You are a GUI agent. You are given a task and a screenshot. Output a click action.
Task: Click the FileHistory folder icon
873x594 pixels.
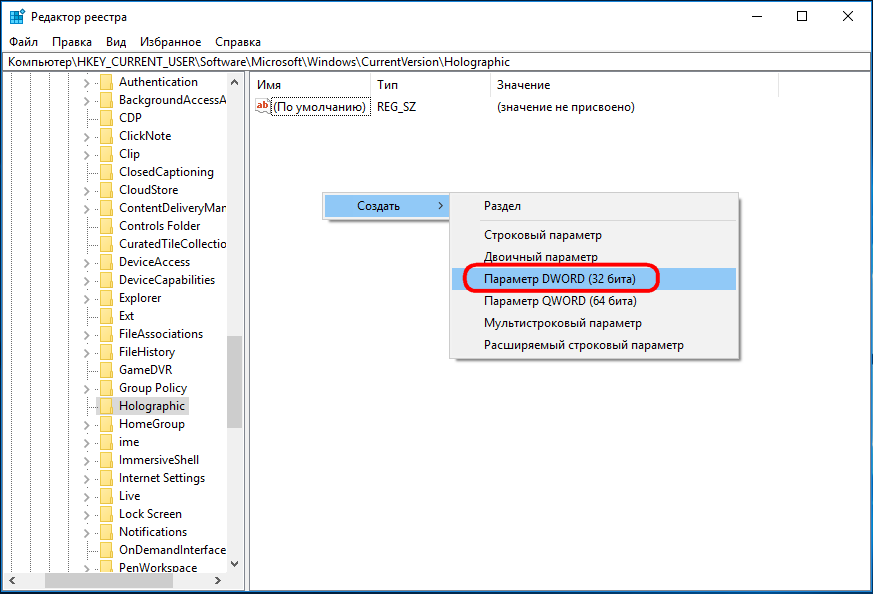[x=106, y=352]
